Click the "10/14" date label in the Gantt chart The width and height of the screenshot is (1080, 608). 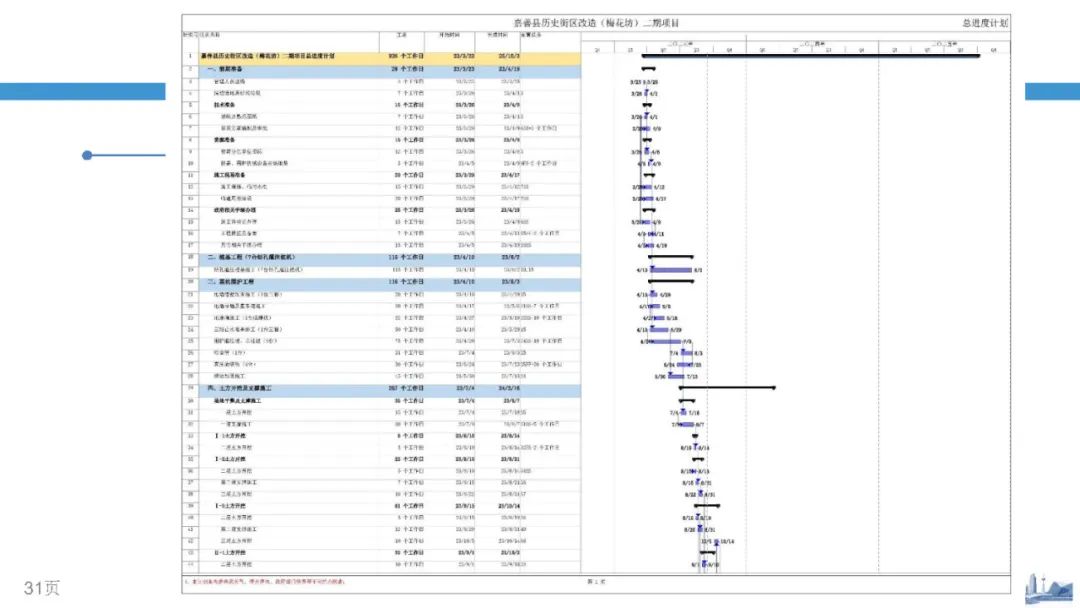tap(727, 542)
